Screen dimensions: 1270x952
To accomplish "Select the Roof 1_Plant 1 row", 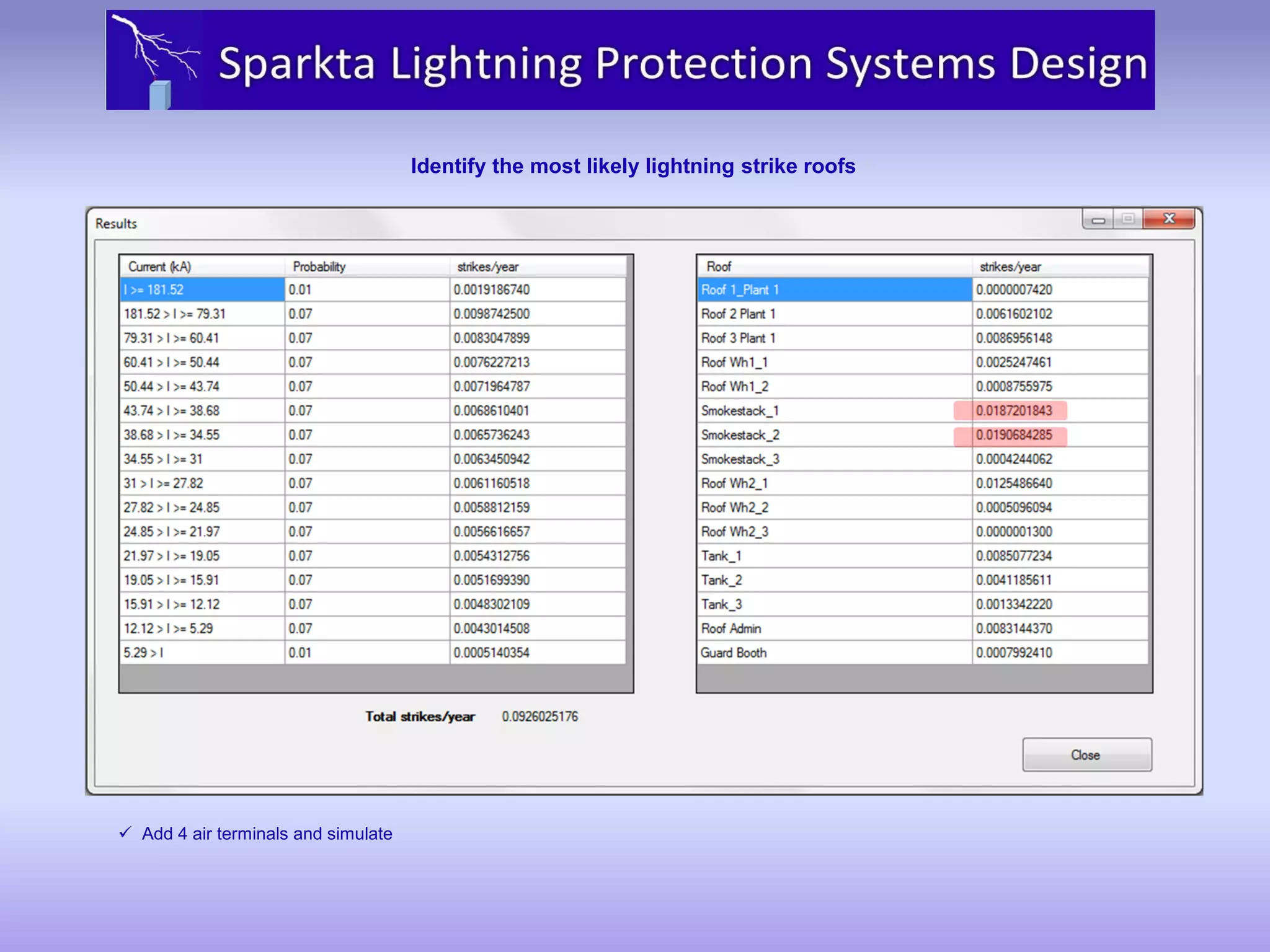I will (x=740, y=290).
